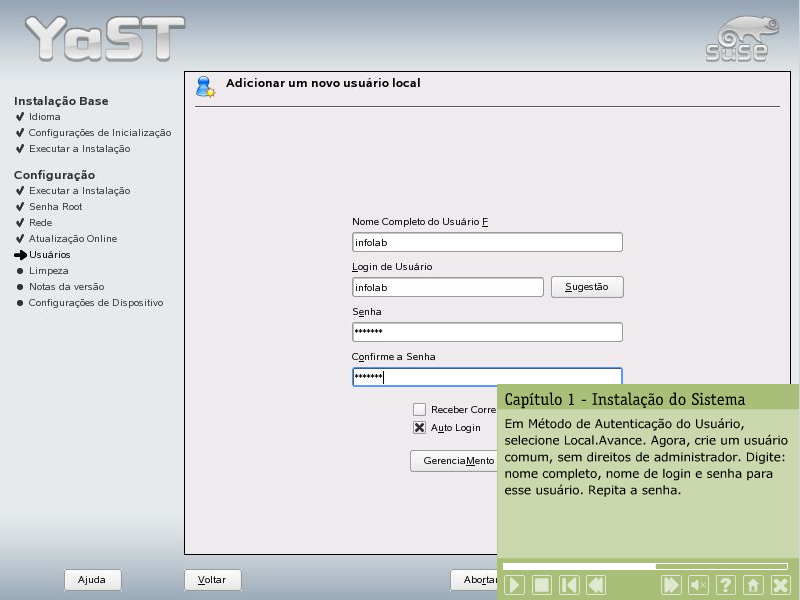Image resolution: width=800 pixels, height=600 pixels.
Task: Open the Gerenciamento button
Action: [454, 461]
